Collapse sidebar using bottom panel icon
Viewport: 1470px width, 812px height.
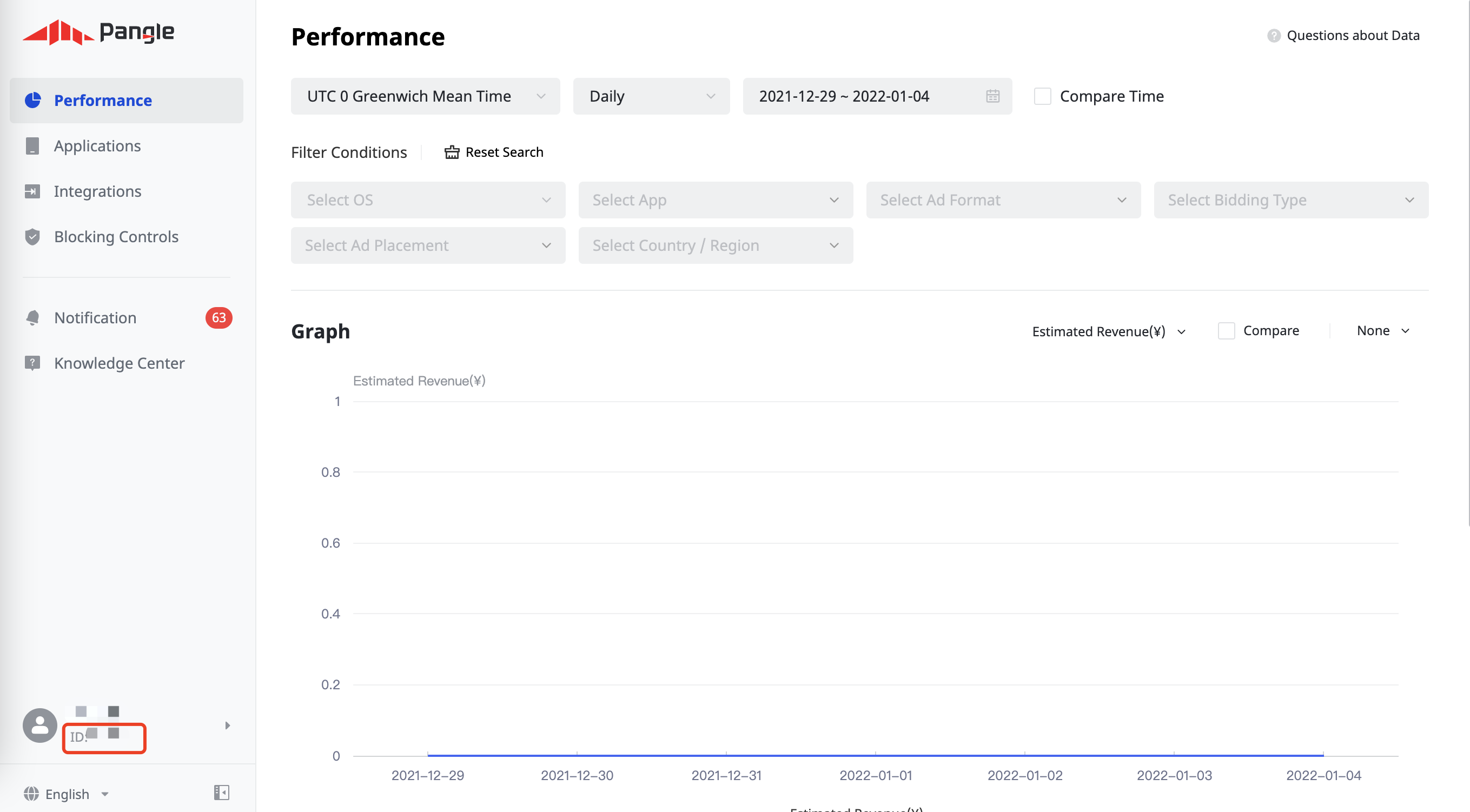[221, 793]
